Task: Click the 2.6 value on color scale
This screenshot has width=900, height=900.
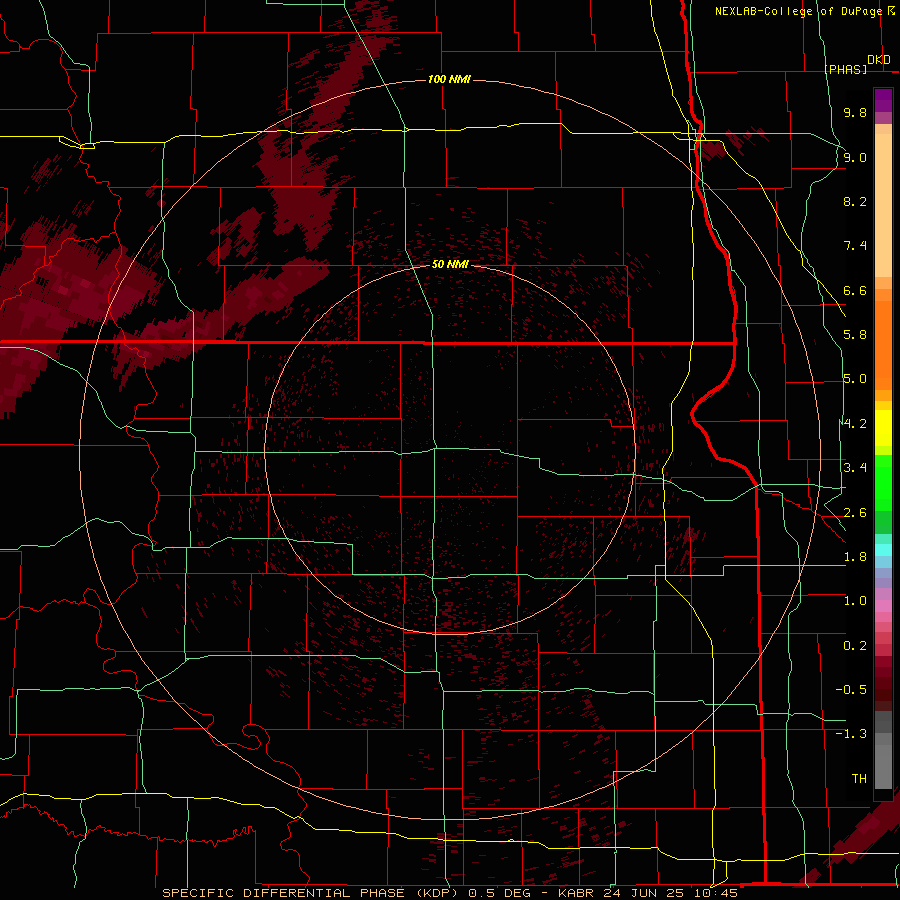Action: click(855, 513)
